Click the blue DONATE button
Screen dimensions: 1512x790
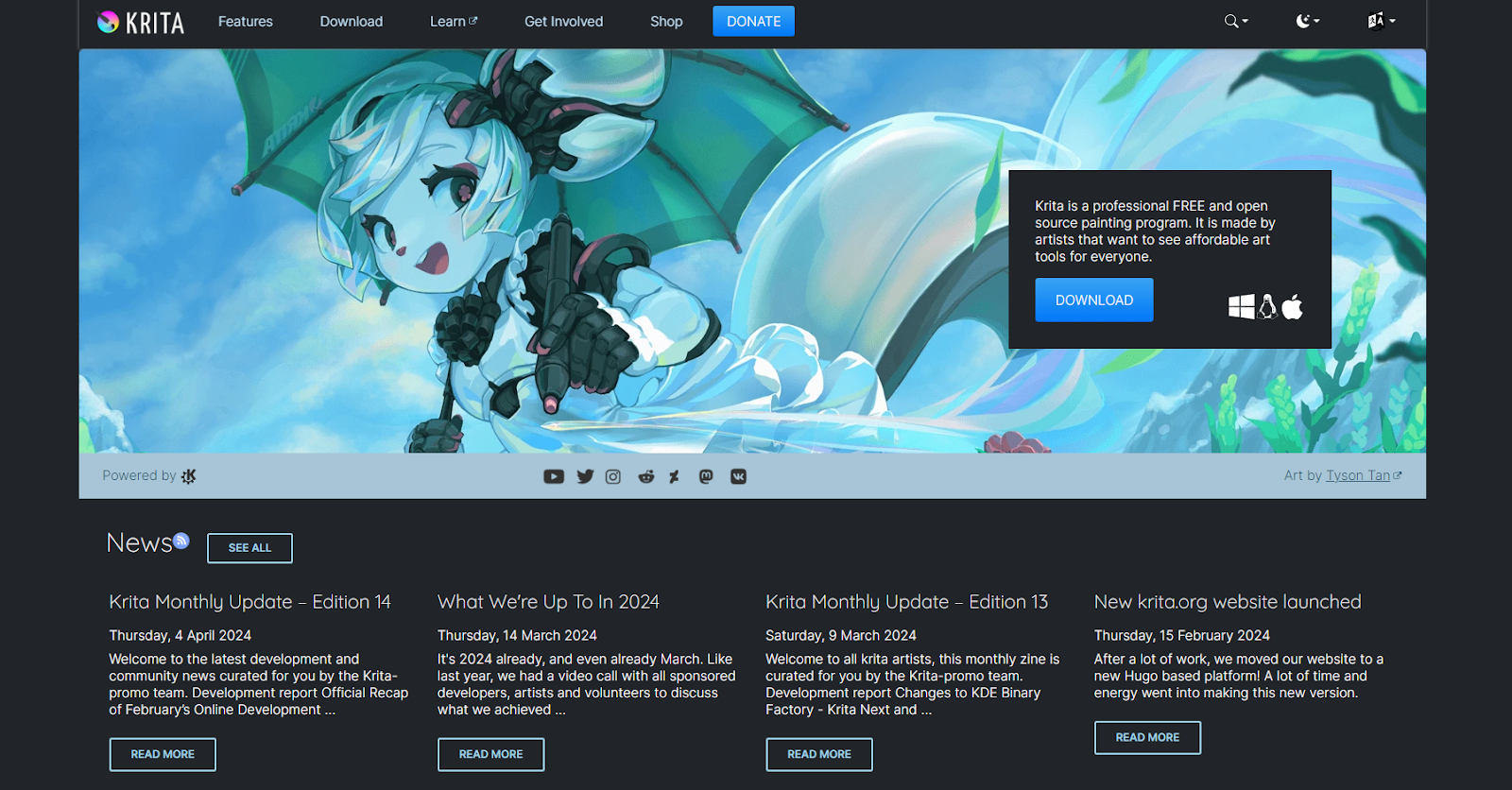(754, 21)
